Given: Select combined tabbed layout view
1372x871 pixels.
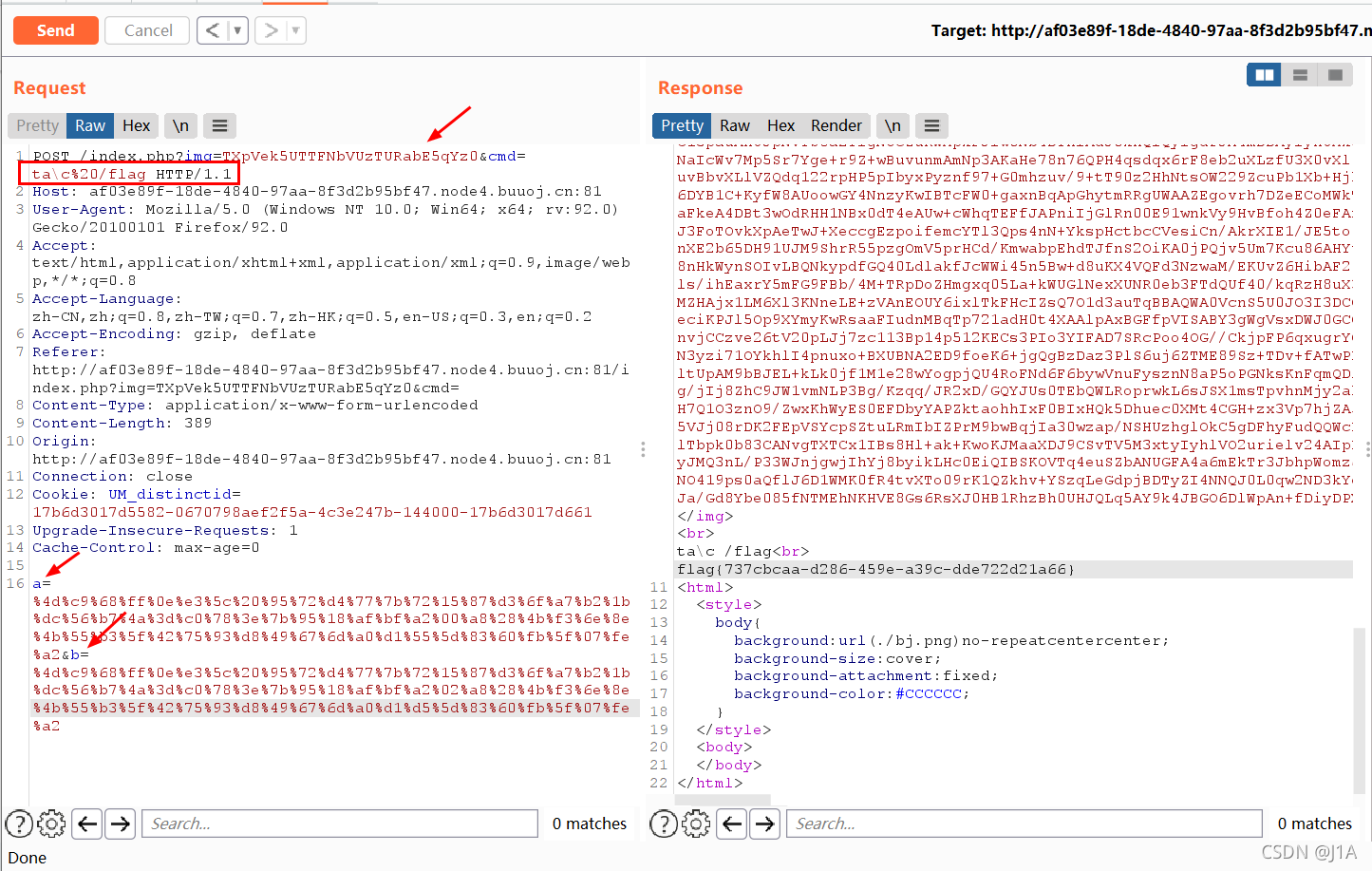Looking at the screenshot, I should (x=1335, y=75).
